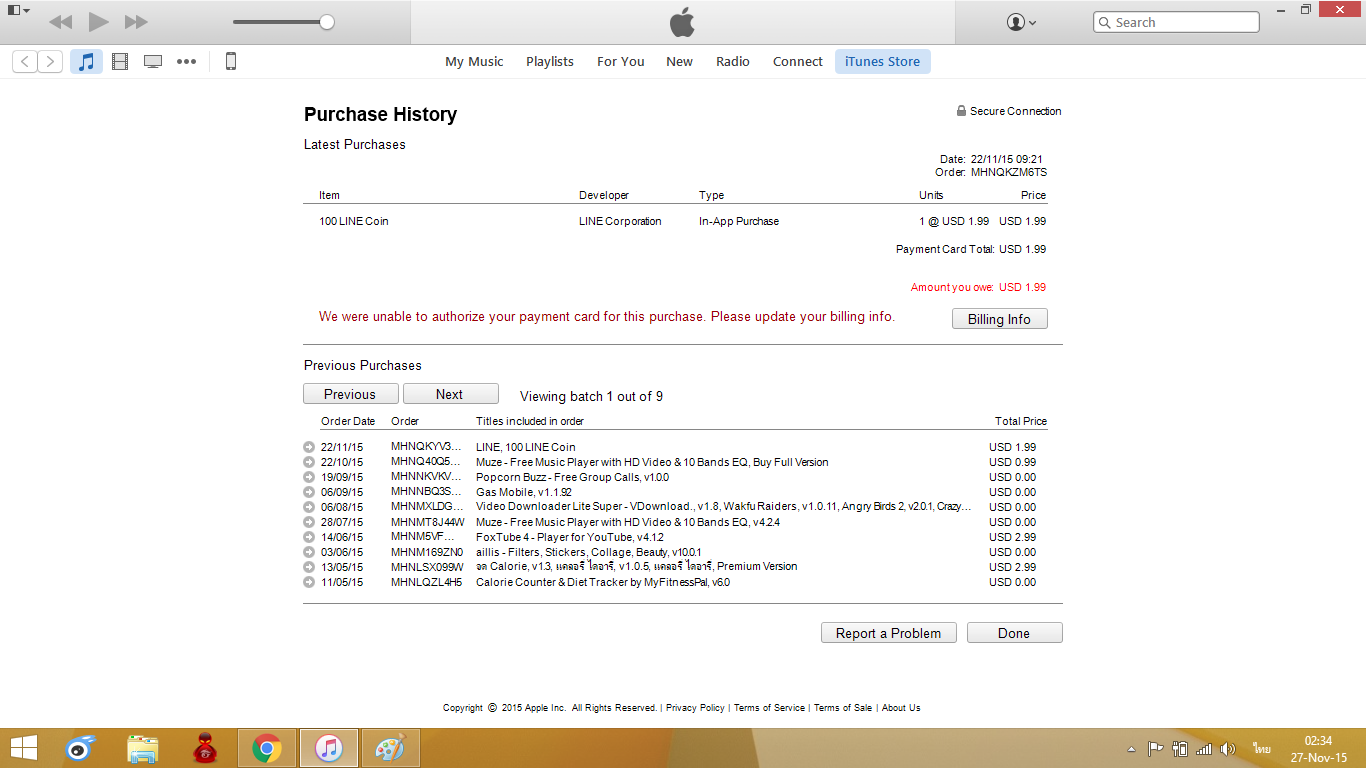
Task: Open the taskbar clock and date
Action: (x=1318, y=748)
